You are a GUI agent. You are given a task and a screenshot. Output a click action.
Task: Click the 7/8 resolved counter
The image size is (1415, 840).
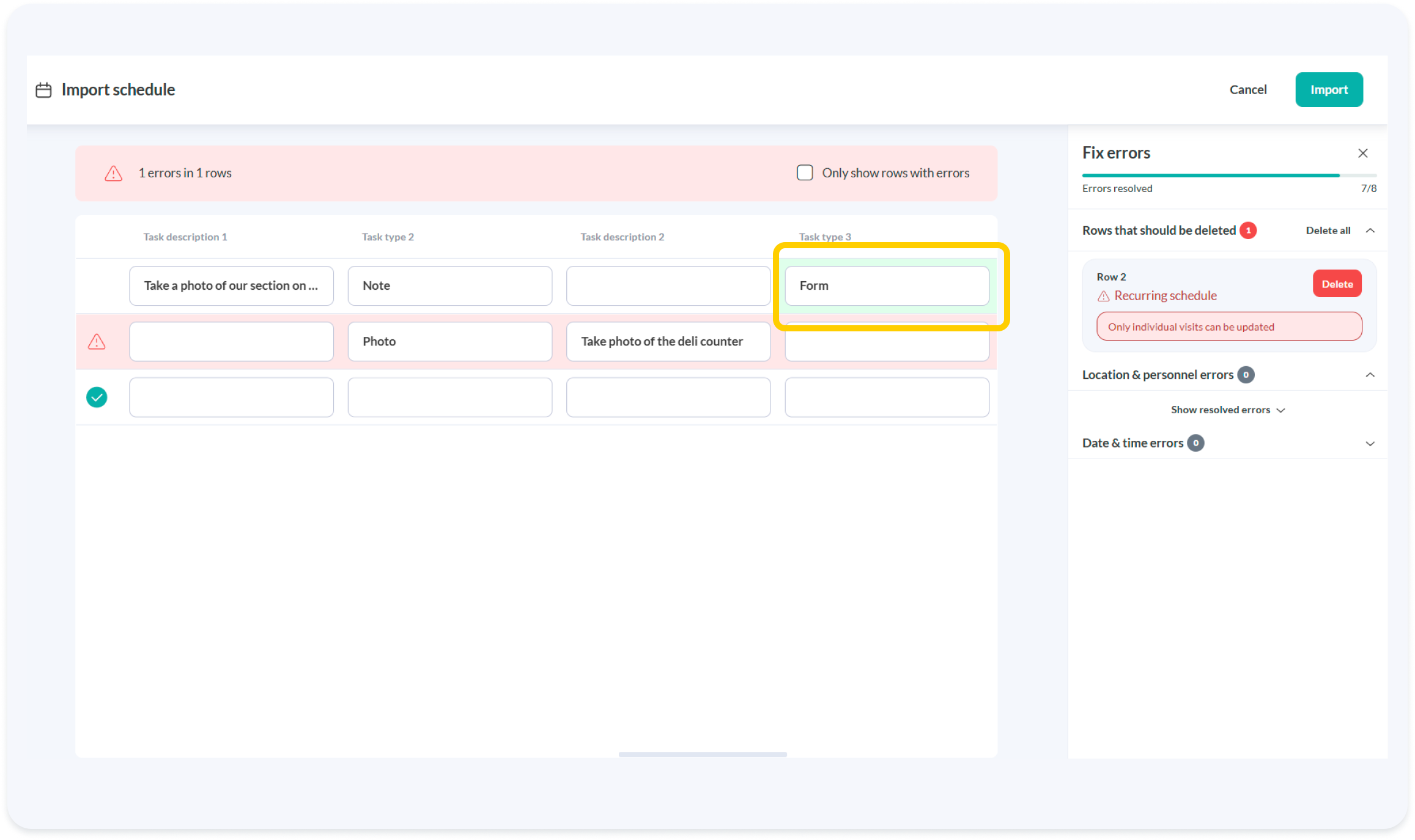point(1368,188)
